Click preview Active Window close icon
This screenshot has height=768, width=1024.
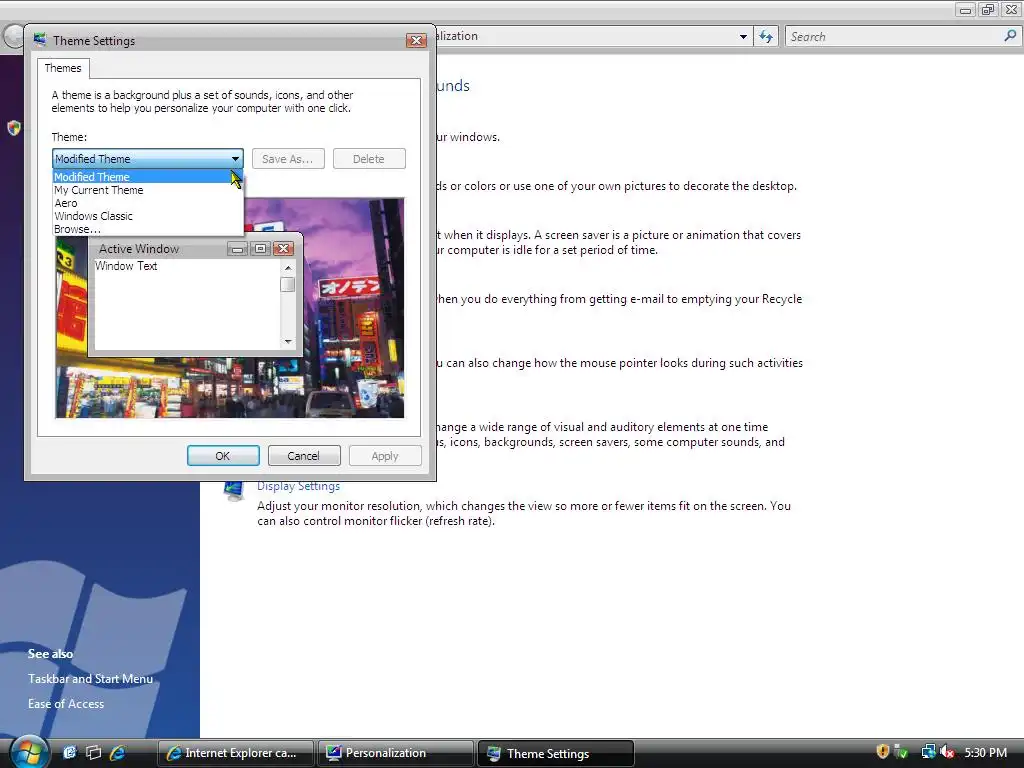pos(283,249)
